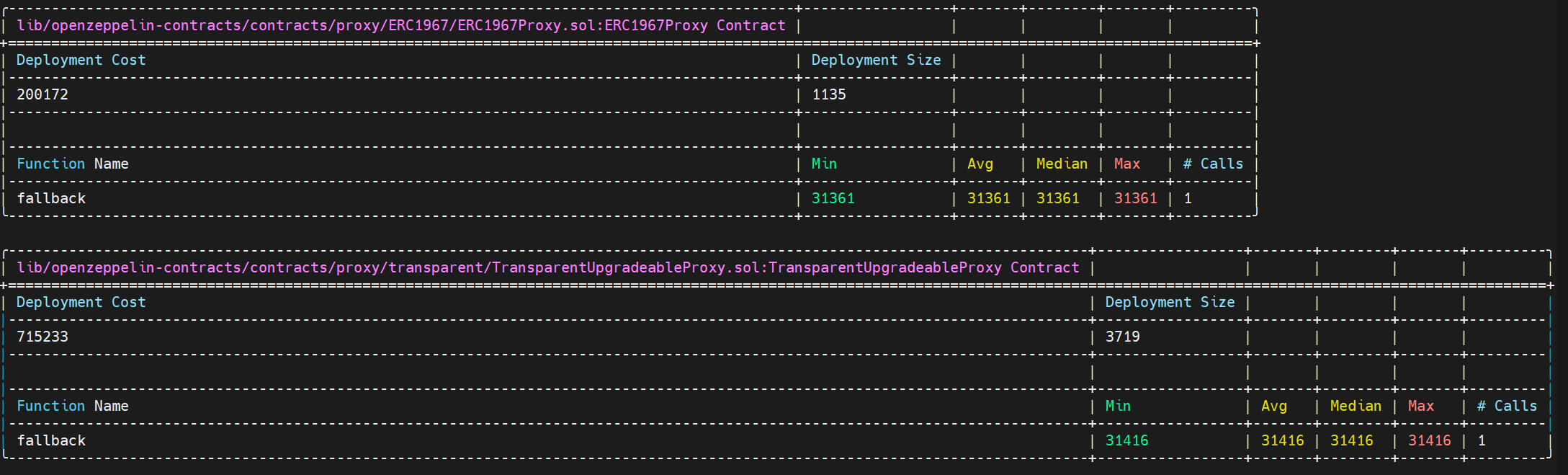Viewport: 1568px width, 475px height.
Task: Click fallback in the TransparentUpgradeableProxy table
Action: pyautogui.click(x=51, y=440)
